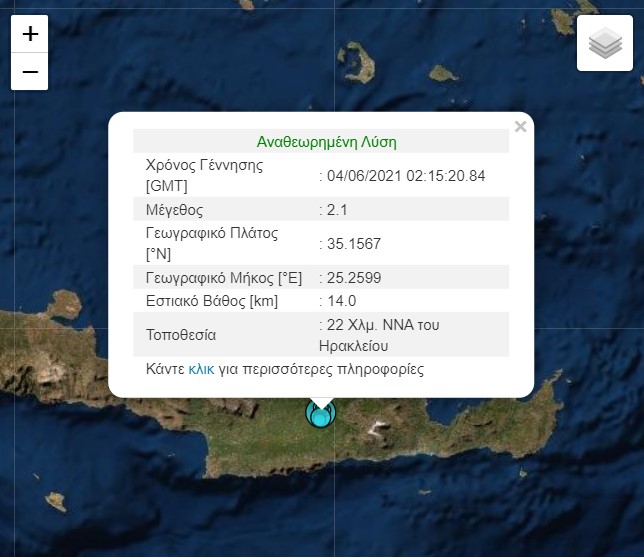The image size is (644, 557).
Task: Click the 'Μέγεθος' row label
Action: (x=174, y=210)
